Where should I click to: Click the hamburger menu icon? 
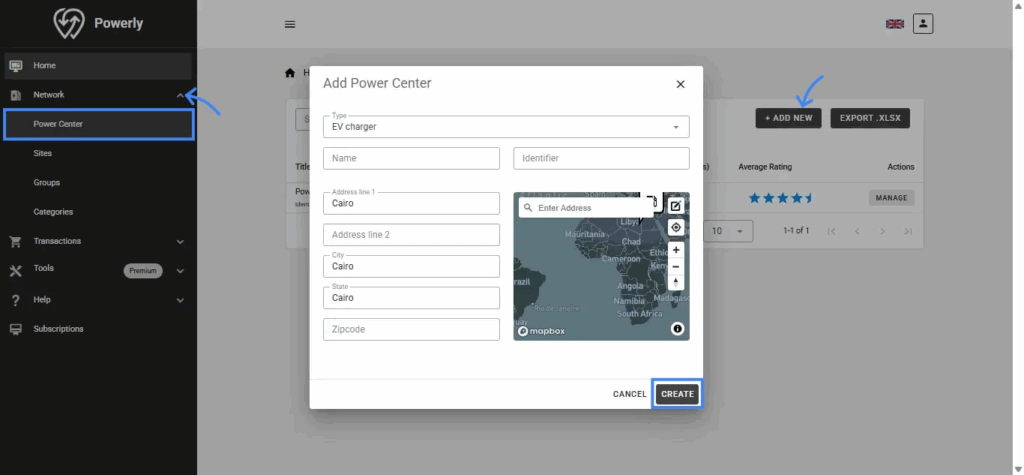click(290, 24)
